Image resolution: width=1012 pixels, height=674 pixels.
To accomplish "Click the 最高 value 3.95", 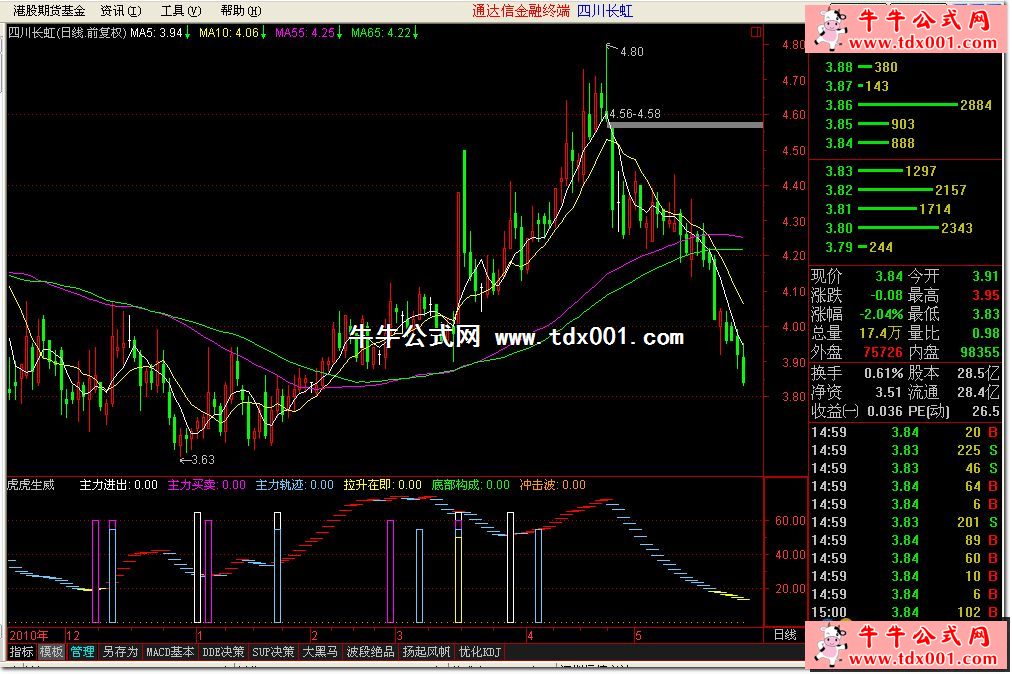I will point(986,296).
